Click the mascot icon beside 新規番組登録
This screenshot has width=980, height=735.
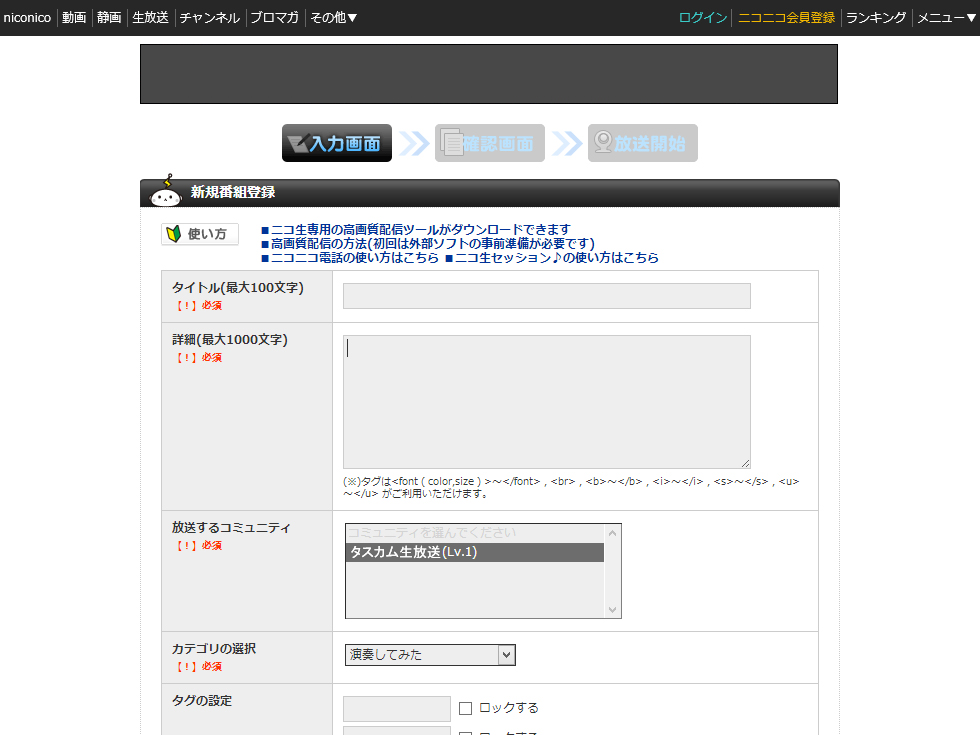pyautogui.click(x=166, y=191)
